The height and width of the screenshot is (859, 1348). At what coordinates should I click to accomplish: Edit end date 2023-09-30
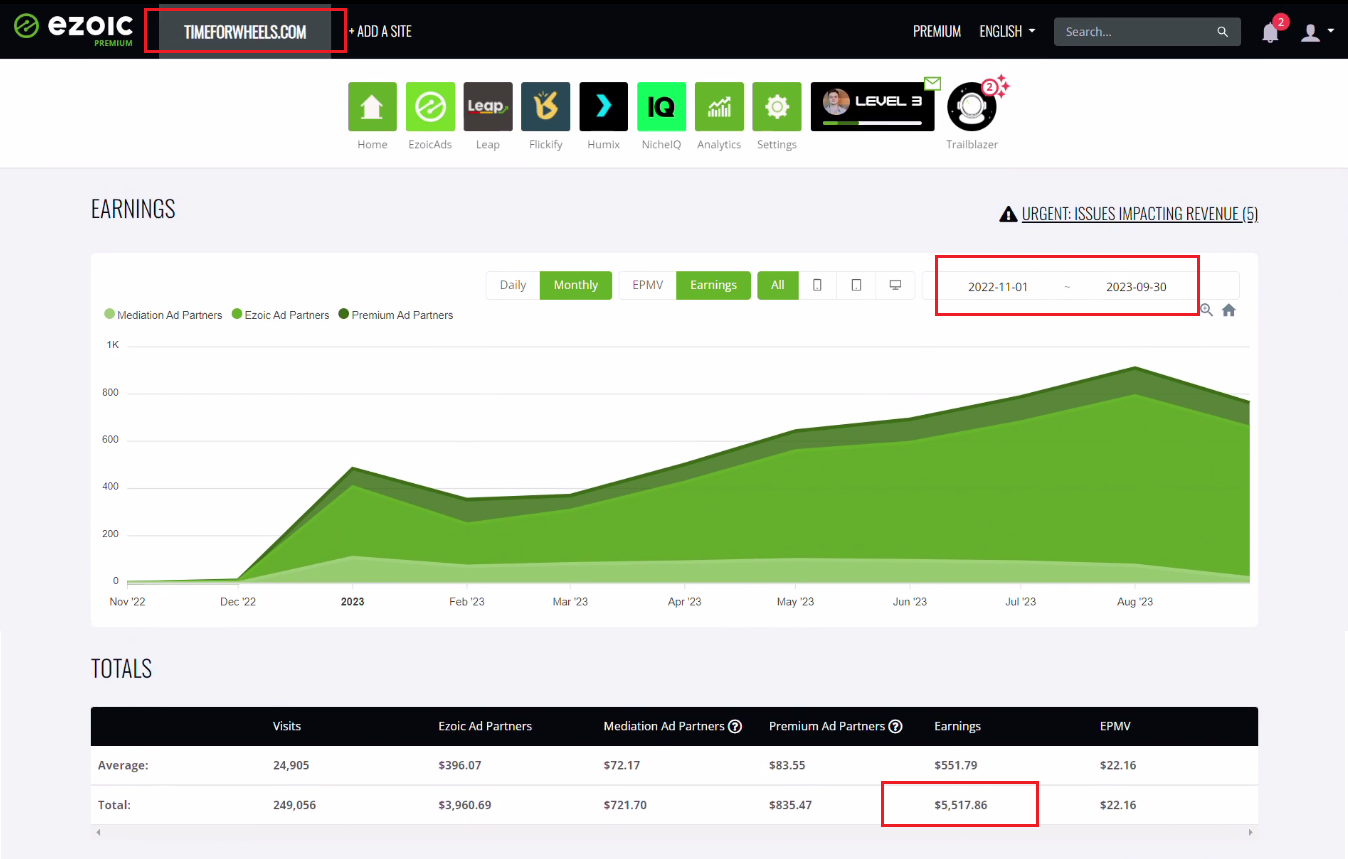click(1136, 287)
